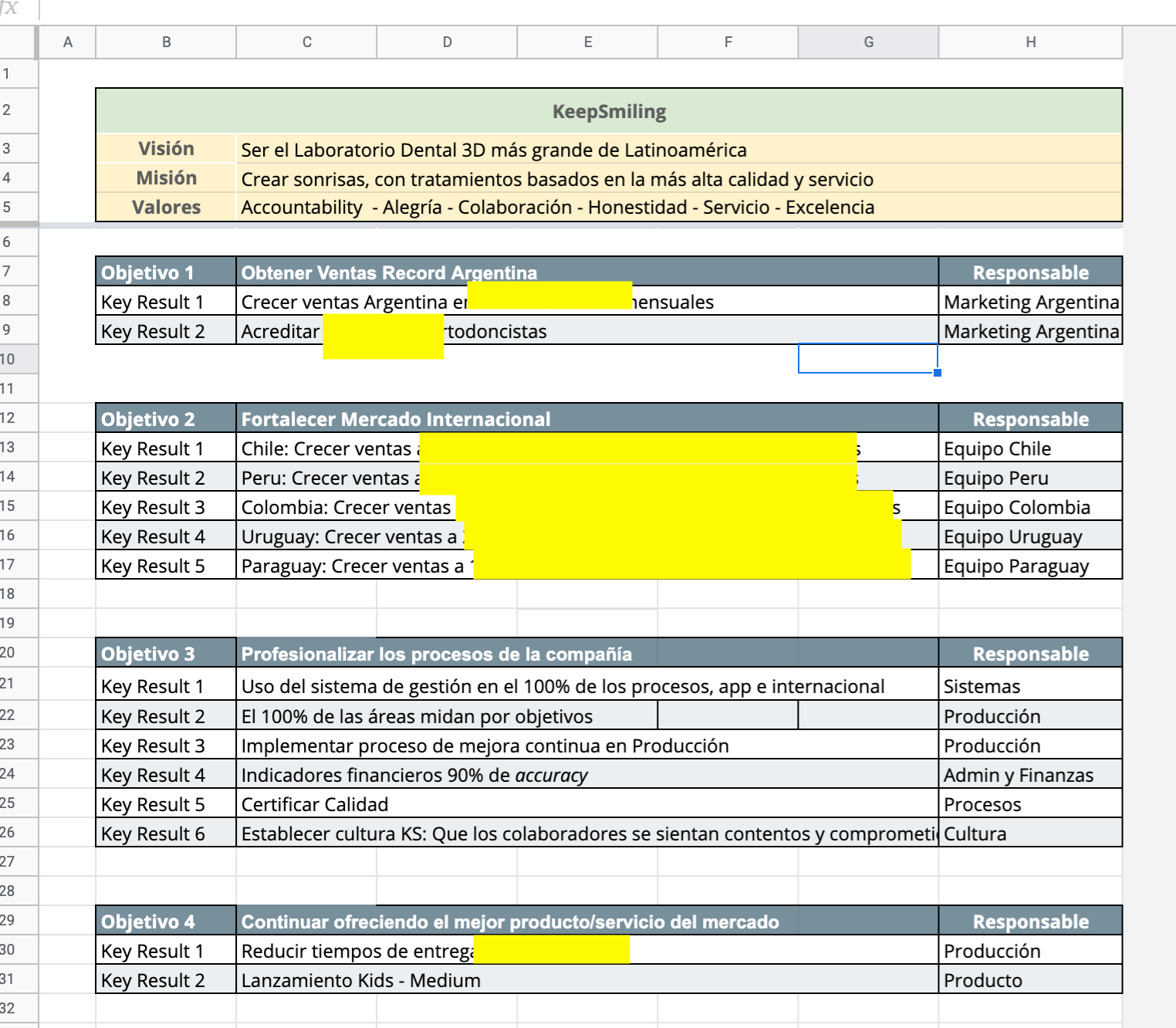Click the Objetivo 2 header cell

coord(166,418)
